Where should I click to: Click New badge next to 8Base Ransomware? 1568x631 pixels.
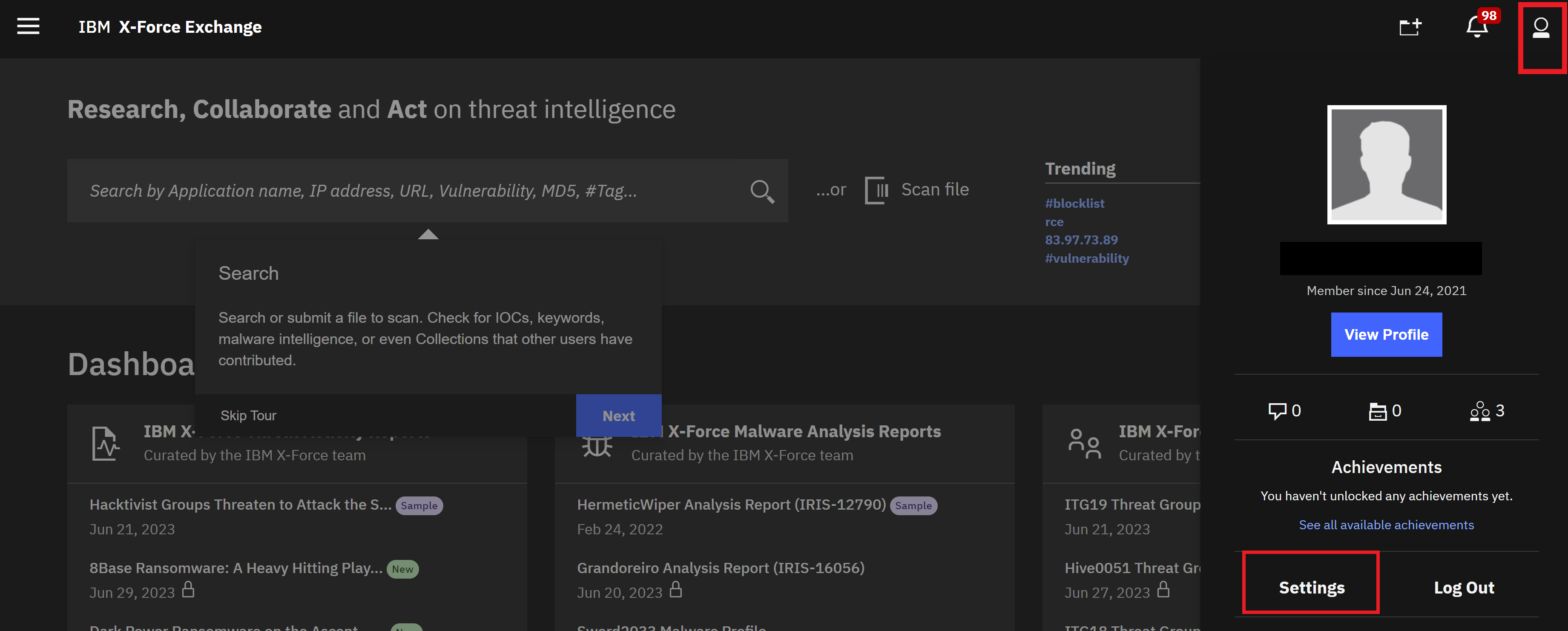tap(402, 569)
